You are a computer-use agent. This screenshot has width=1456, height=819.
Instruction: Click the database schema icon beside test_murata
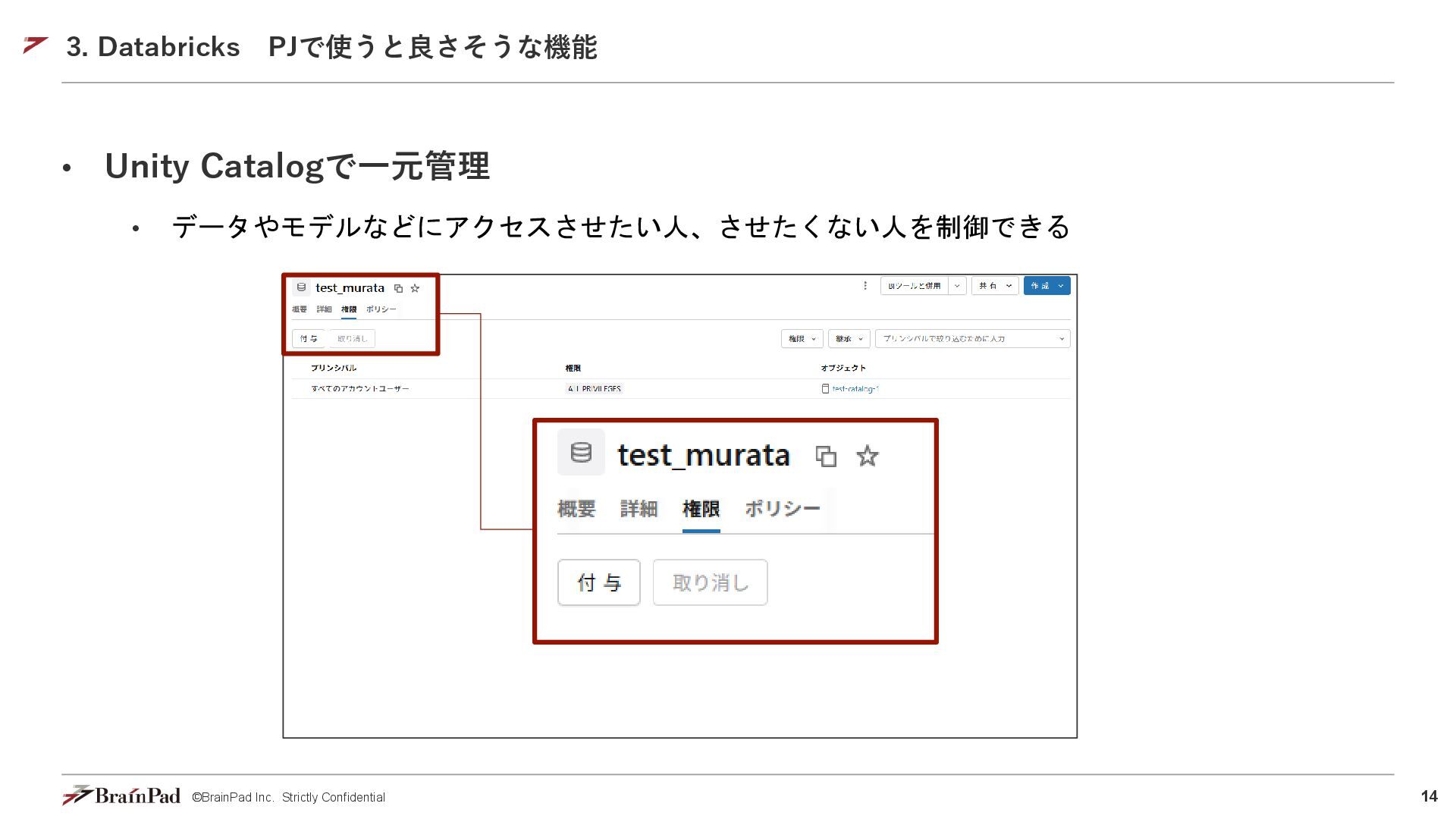[x=301, y=287]
